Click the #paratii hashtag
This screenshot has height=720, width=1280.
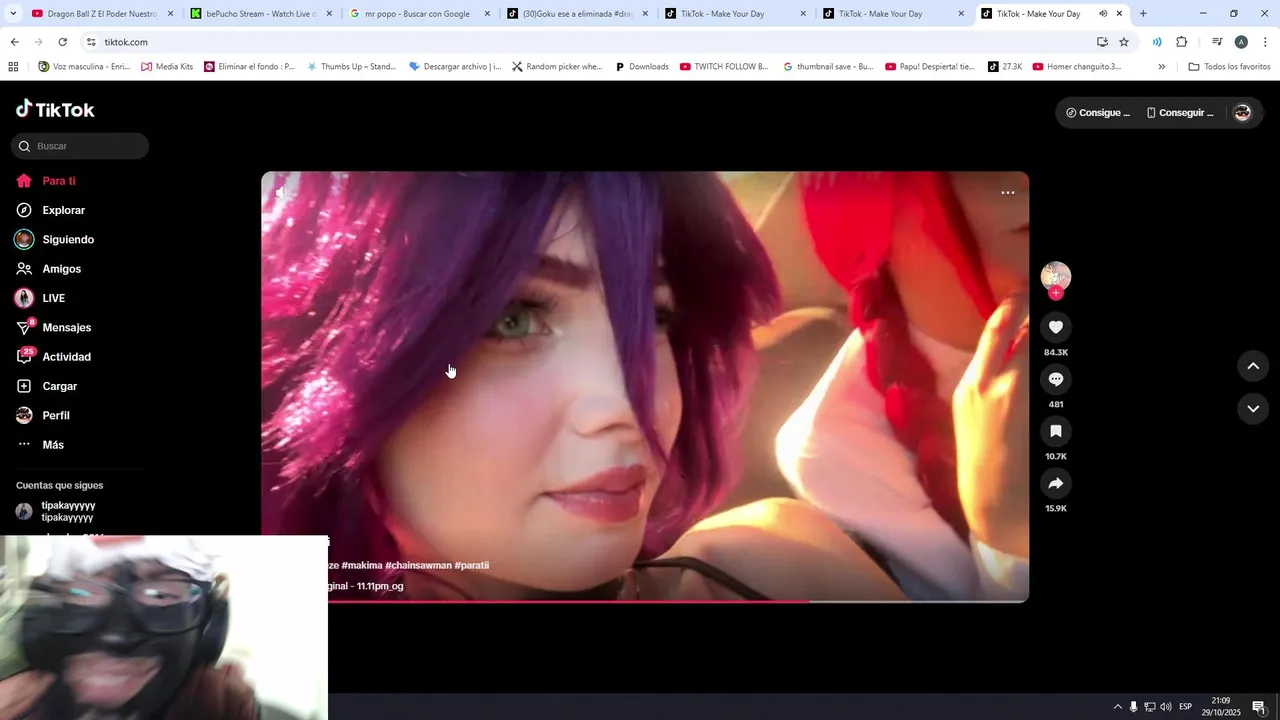472,565
